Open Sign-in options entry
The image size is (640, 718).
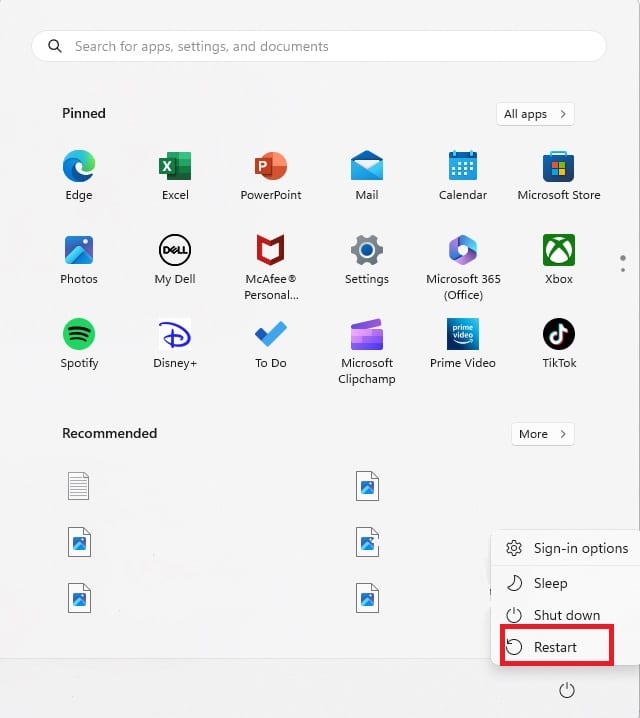point(580,548)
